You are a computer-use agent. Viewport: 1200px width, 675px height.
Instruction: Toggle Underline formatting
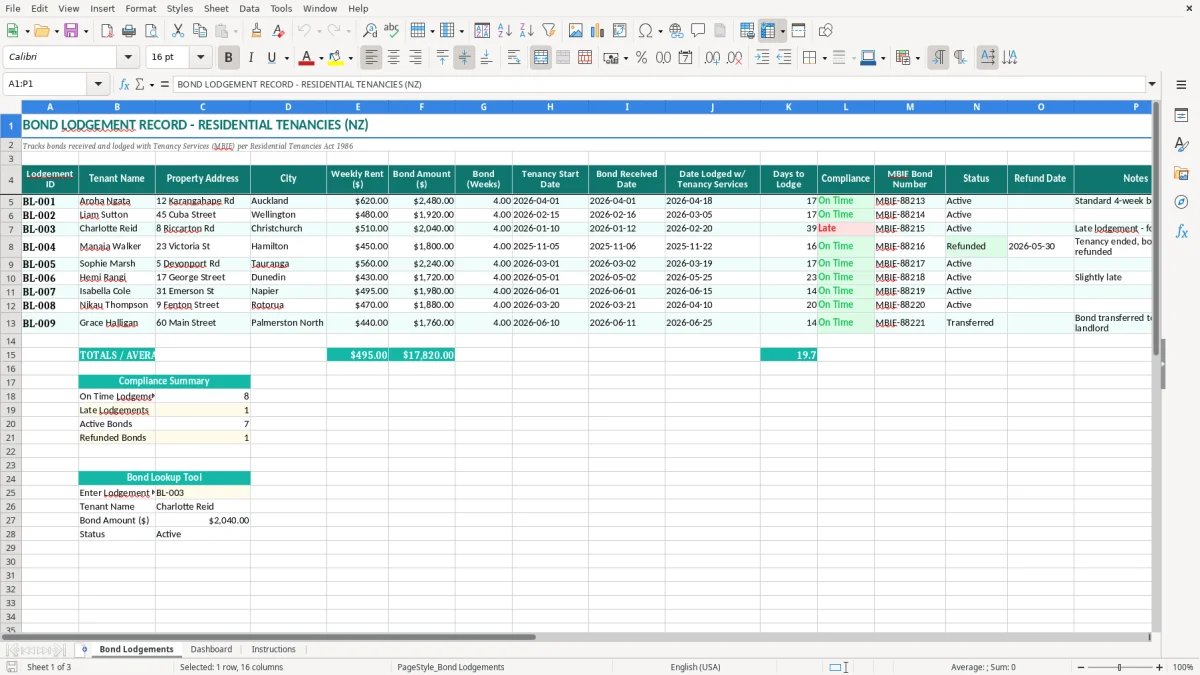pos(273,58)
